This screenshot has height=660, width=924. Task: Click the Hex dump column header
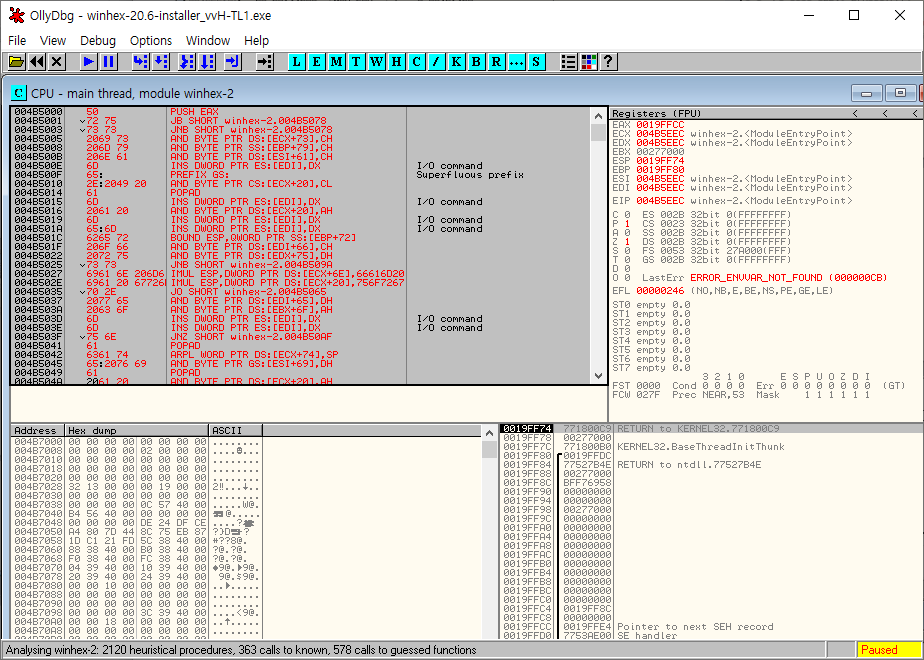coord(137,431)
